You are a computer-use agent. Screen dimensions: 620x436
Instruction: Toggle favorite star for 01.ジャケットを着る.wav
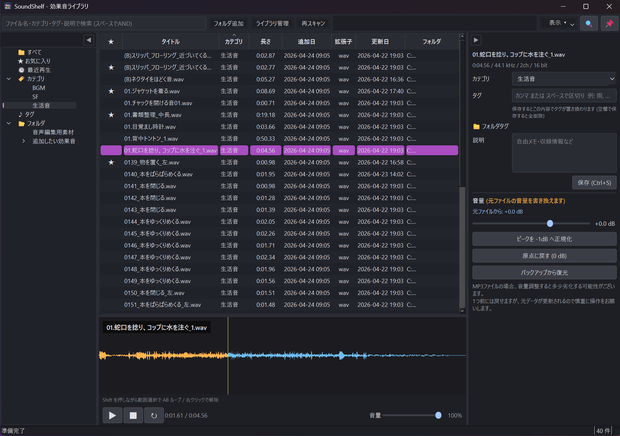(111, 91)
